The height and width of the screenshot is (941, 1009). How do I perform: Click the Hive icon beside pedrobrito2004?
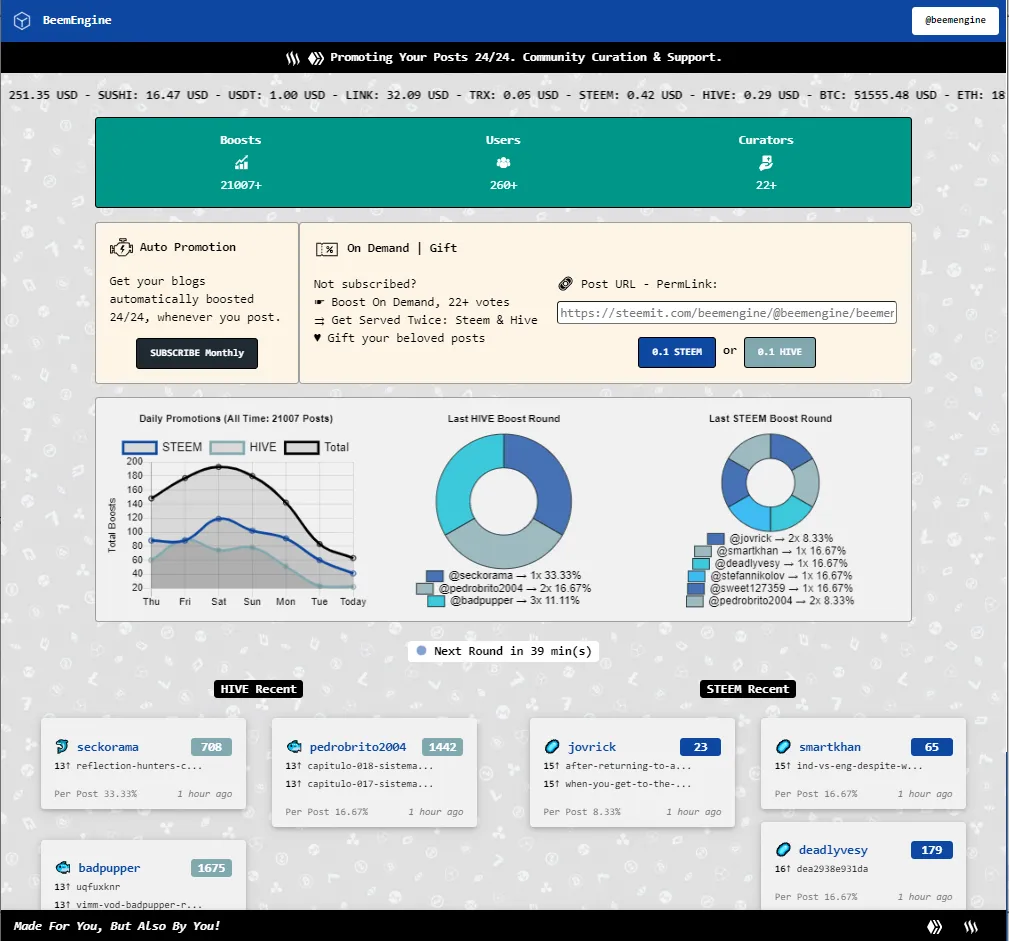point(294,747)
